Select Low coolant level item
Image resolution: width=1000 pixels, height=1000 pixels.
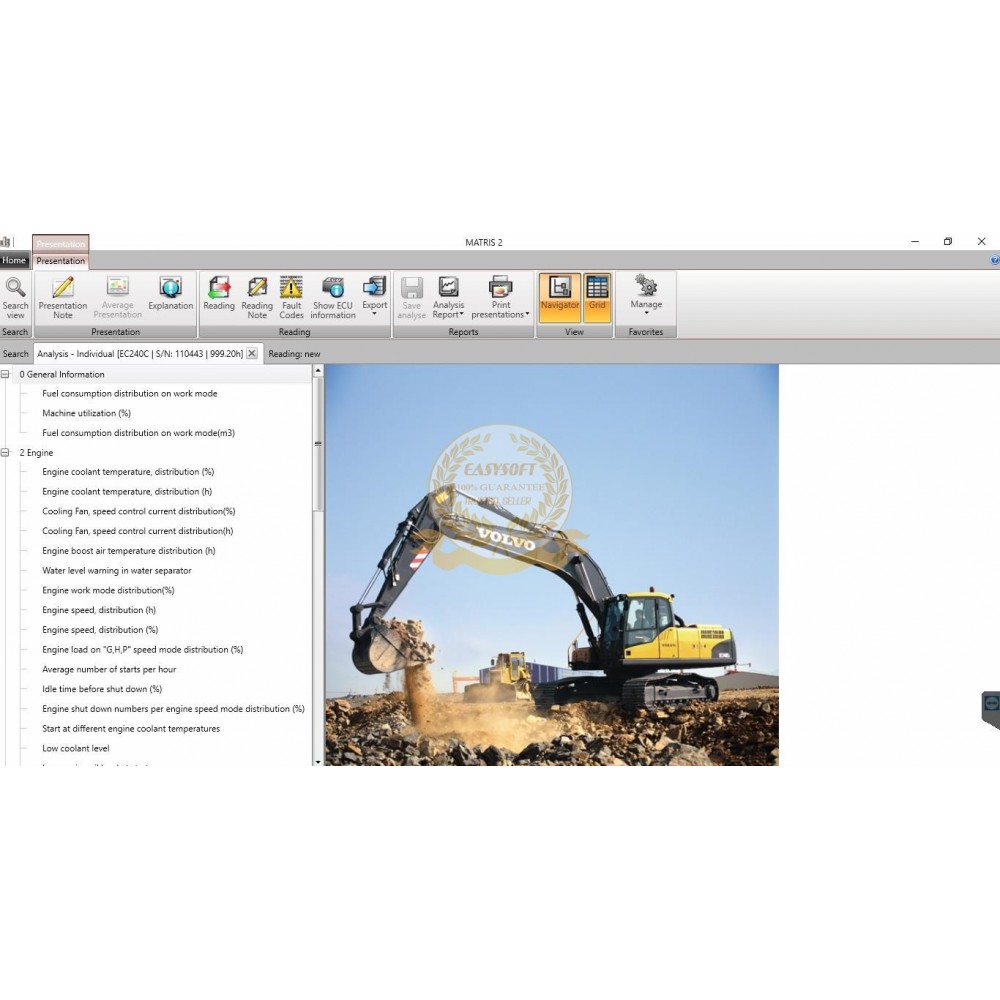pos(76,749)
